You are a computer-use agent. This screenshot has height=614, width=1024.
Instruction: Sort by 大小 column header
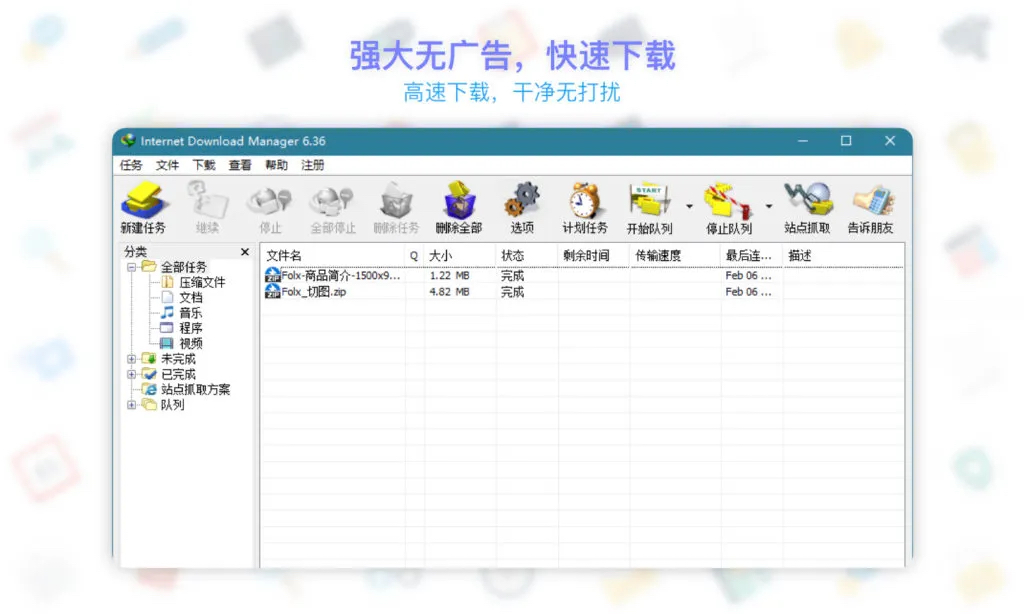pyautogui.click(x=460, y=256)
